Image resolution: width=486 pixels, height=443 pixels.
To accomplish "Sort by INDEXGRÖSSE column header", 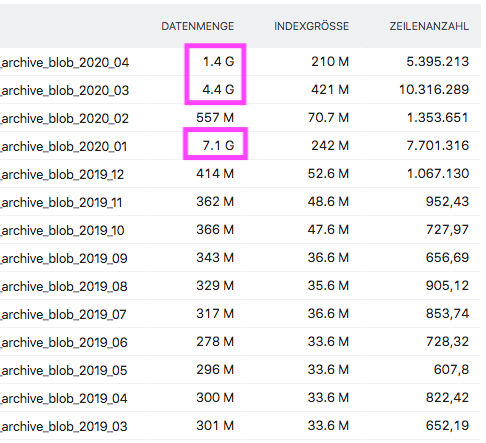I will 311,26.
